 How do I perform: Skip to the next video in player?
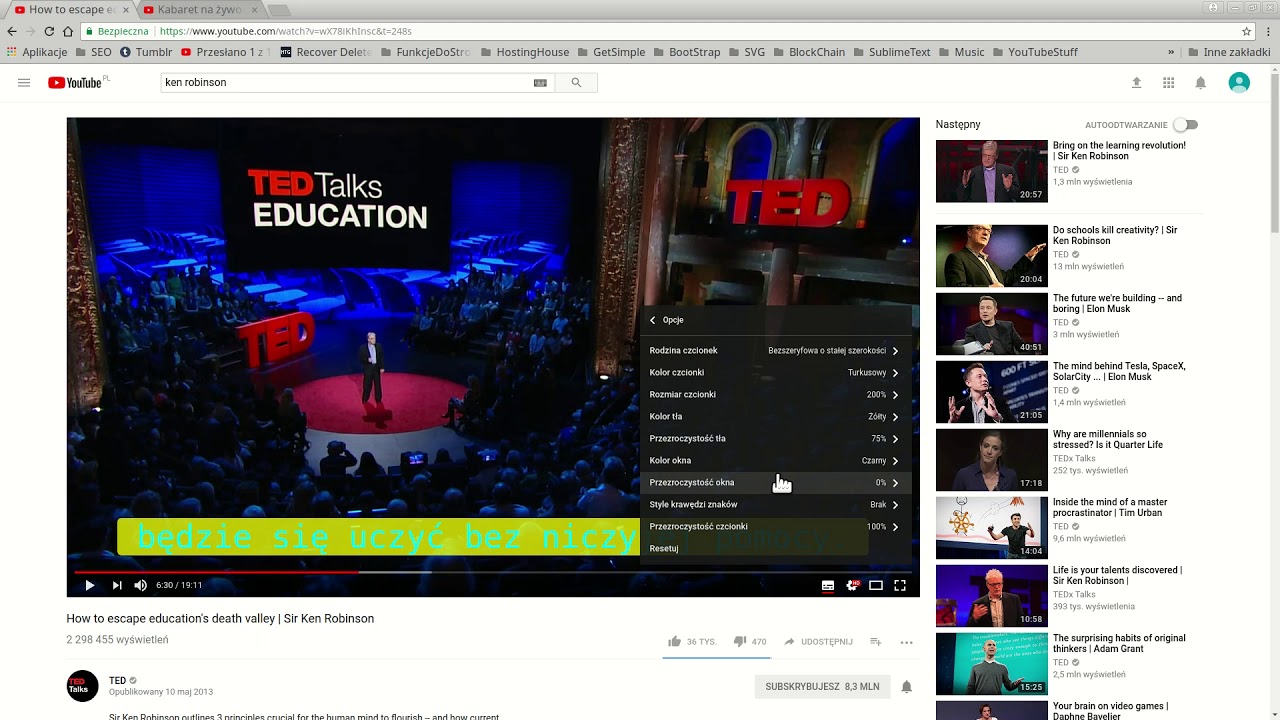coord(117,585)
